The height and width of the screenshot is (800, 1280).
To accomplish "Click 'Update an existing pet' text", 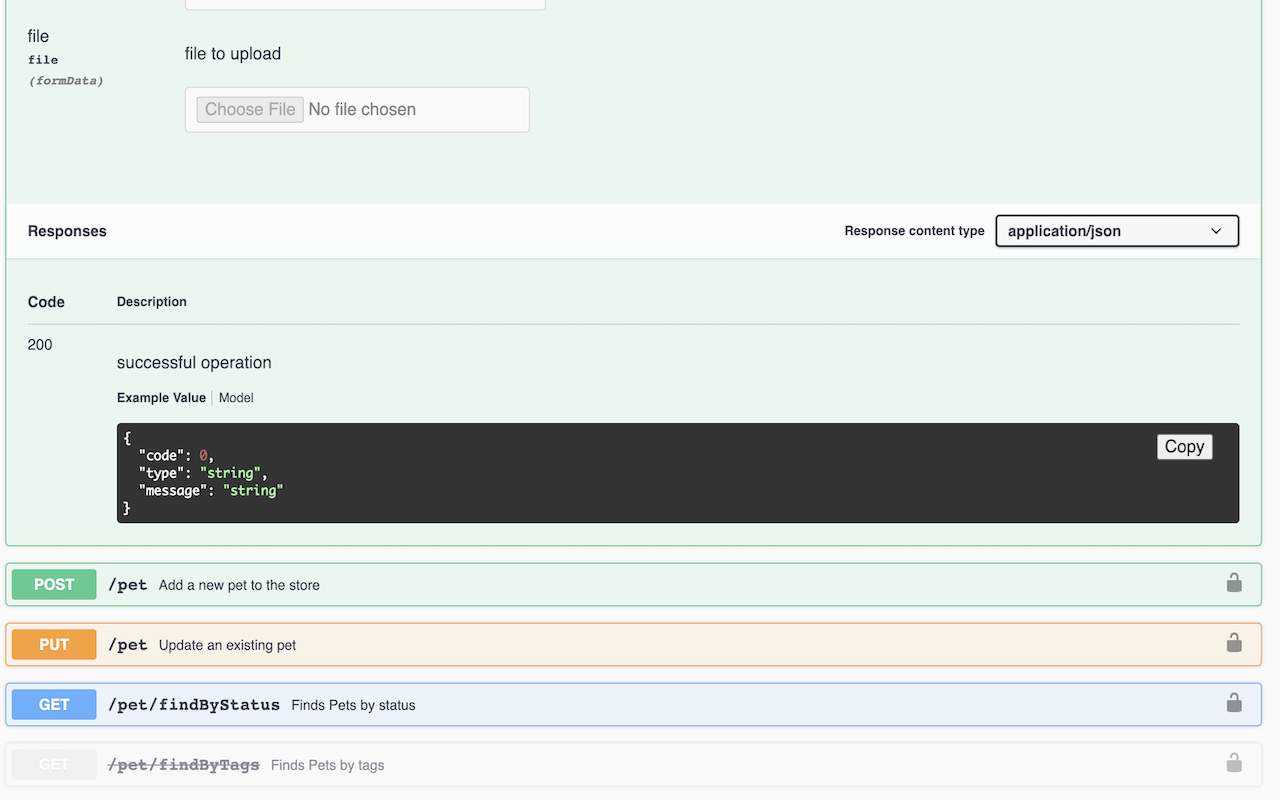I will coord(227,645).
